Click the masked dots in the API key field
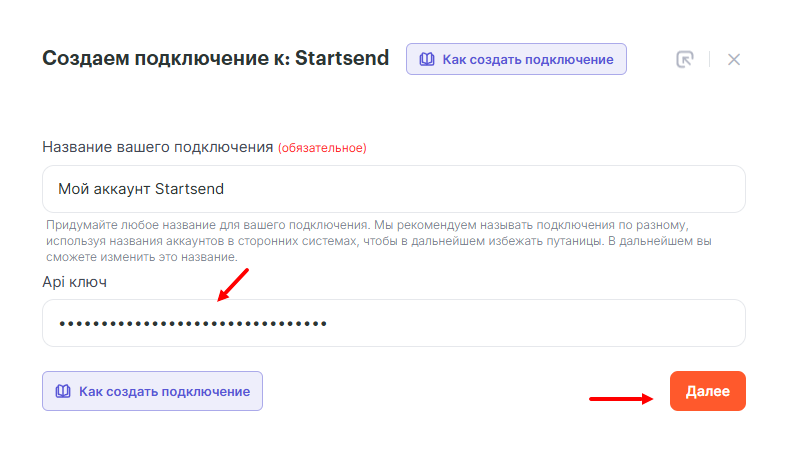 (x=193, y=323)
